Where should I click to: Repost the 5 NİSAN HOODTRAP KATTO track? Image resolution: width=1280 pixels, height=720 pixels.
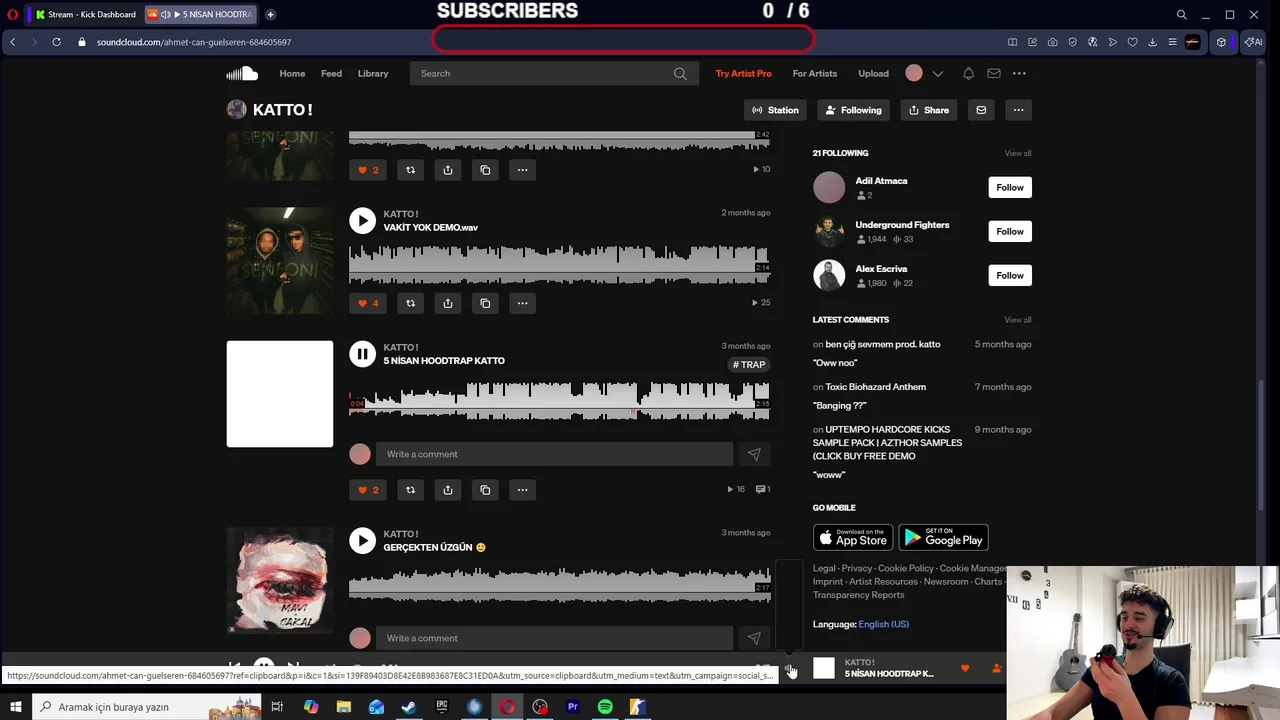pyautogui.click(x=410, y=490)
